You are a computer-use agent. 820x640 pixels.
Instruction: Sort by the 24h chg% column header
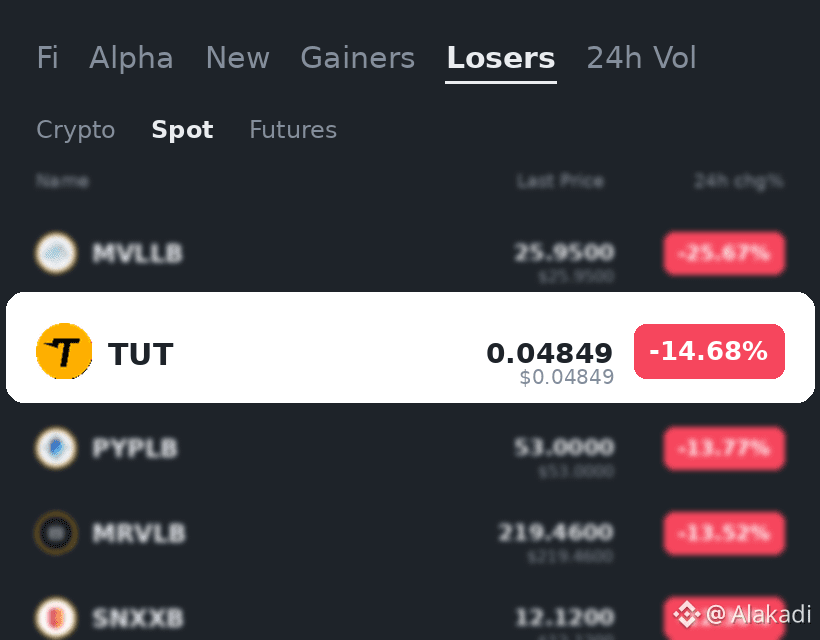(x=738, y=181)
